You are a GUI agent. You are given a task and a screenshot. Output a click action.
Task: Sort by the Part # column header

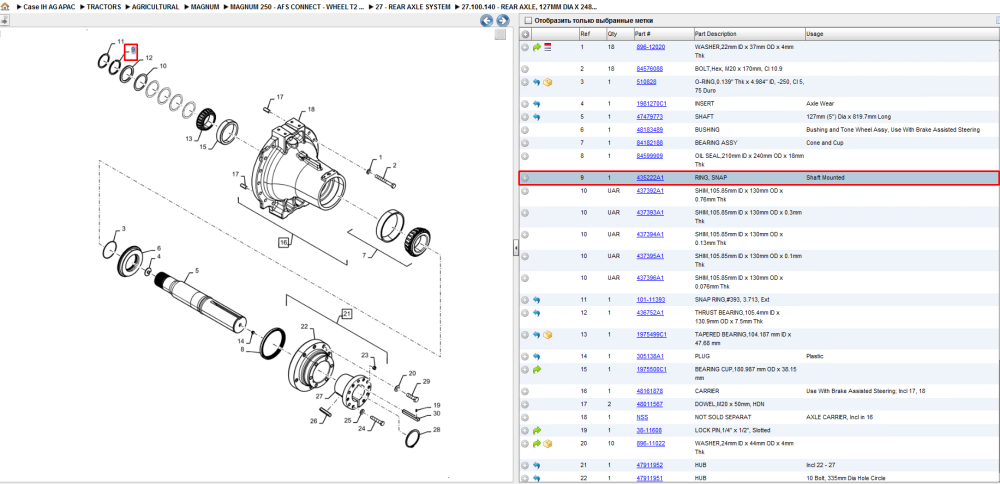[642, 34]
